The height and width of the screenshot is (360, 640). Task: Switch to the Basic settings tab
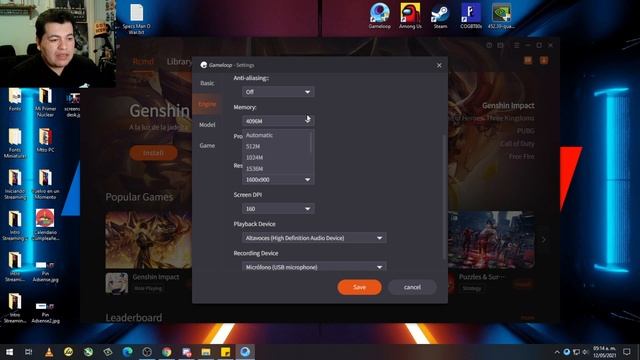[207, 83]
